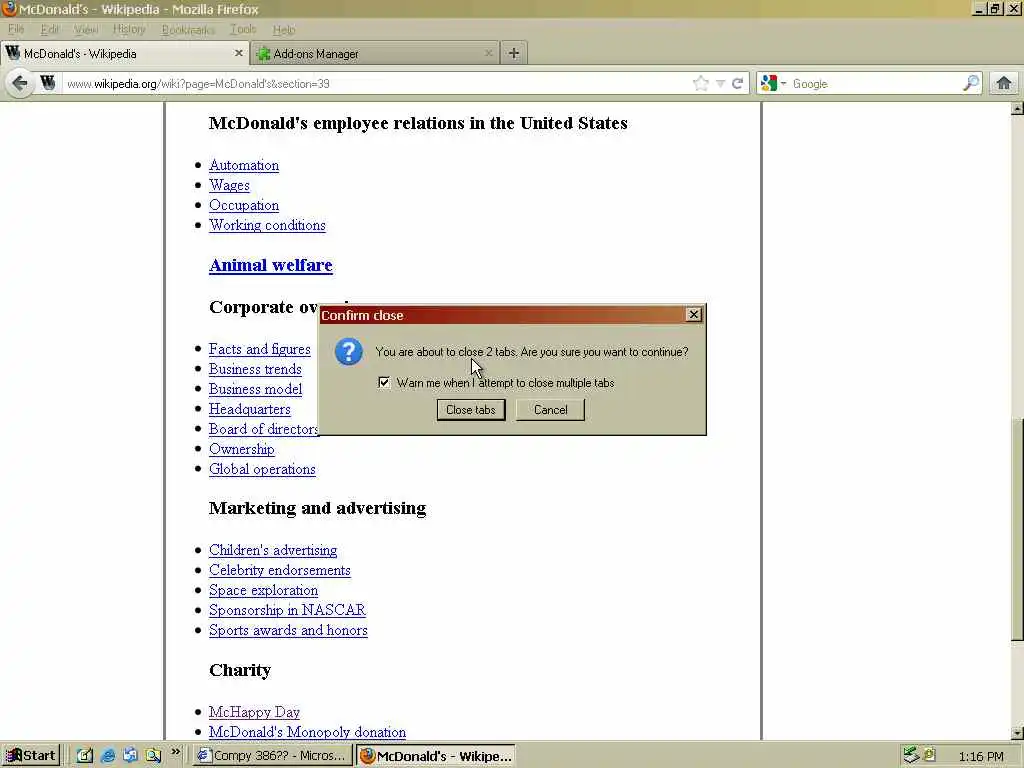Click the network tray icon
This screenshot has width=1024, height=768.
(x=912, y=756)
